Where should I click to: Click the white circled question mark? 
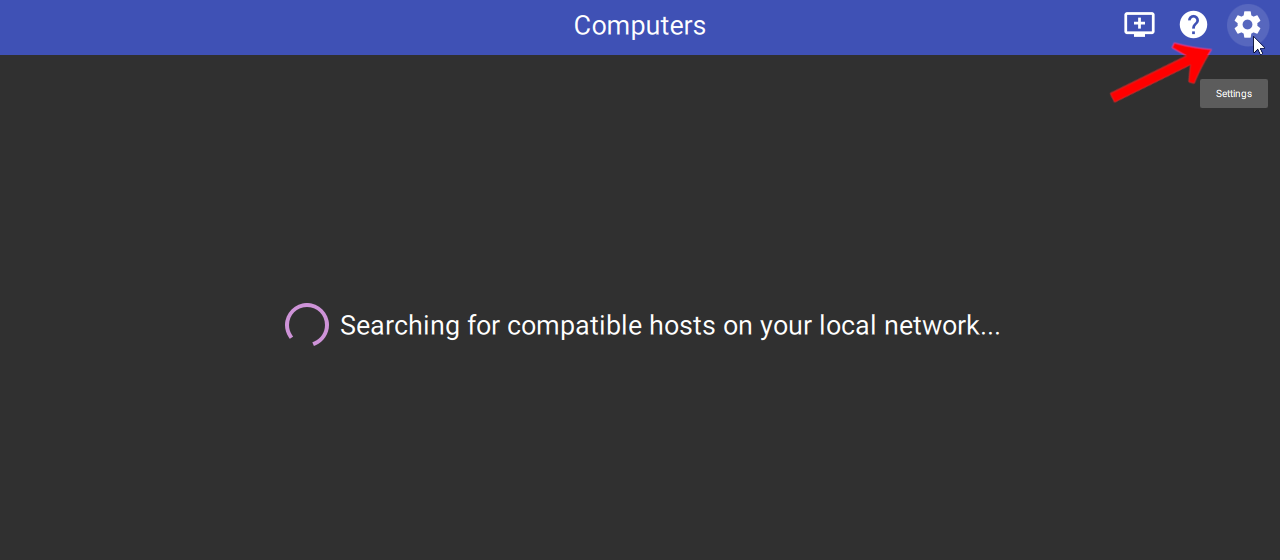(x=1193, y=25)
